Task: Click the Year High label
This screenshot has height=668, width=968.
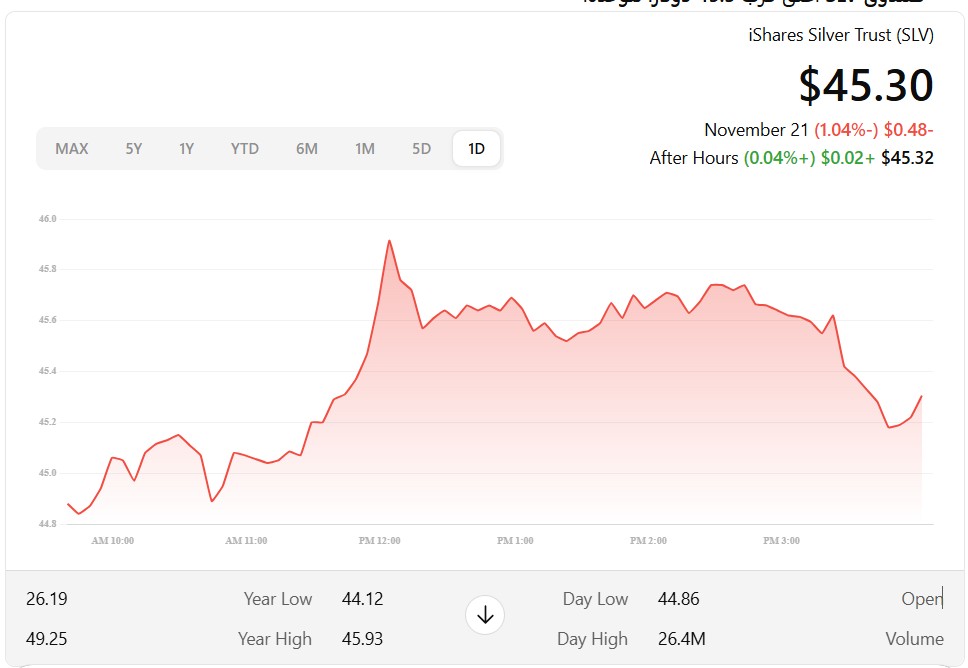Action: [275, 639]
